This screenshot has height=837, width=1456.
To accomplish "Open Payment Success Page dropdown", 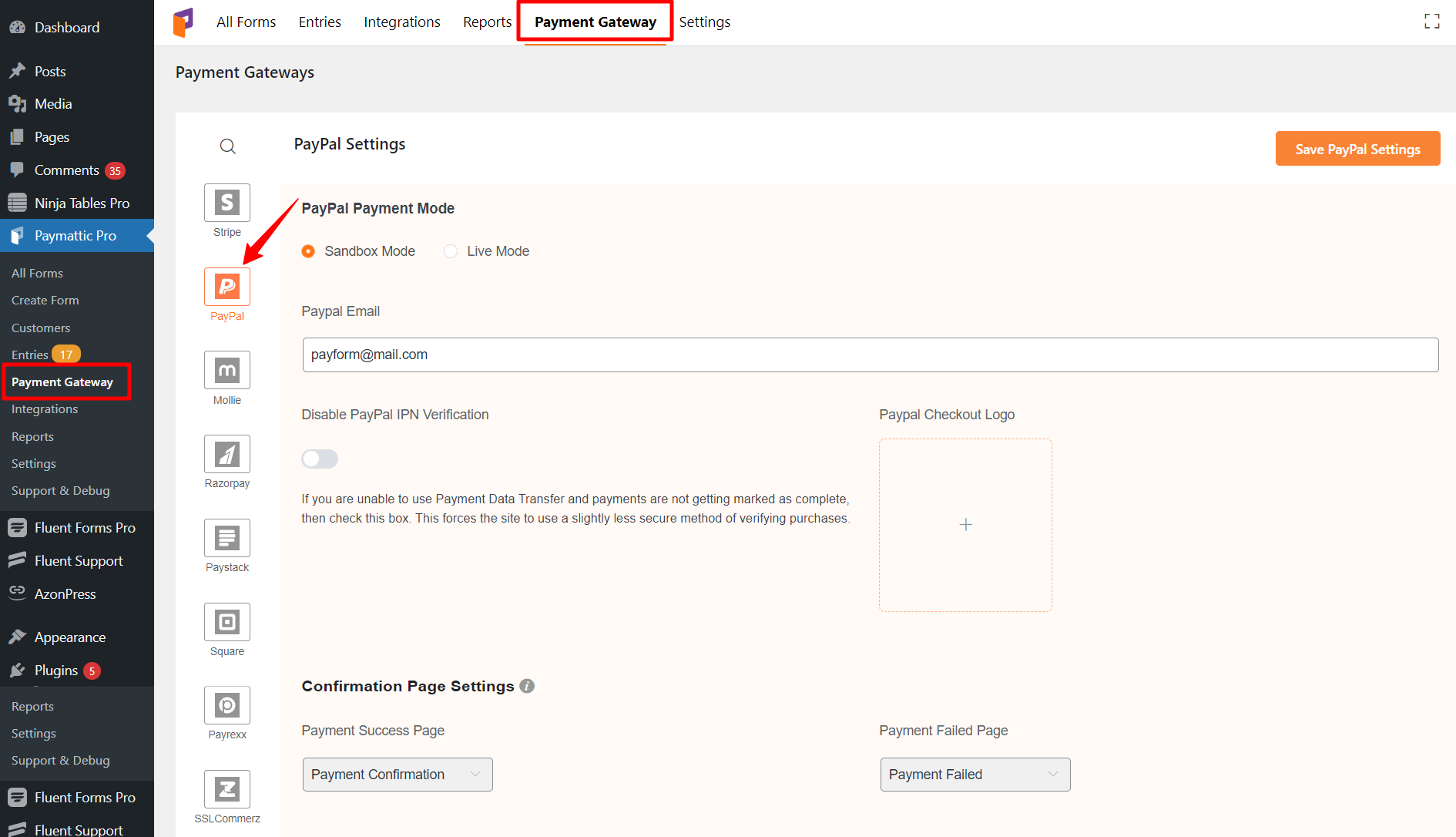I will tap(398, 775).
